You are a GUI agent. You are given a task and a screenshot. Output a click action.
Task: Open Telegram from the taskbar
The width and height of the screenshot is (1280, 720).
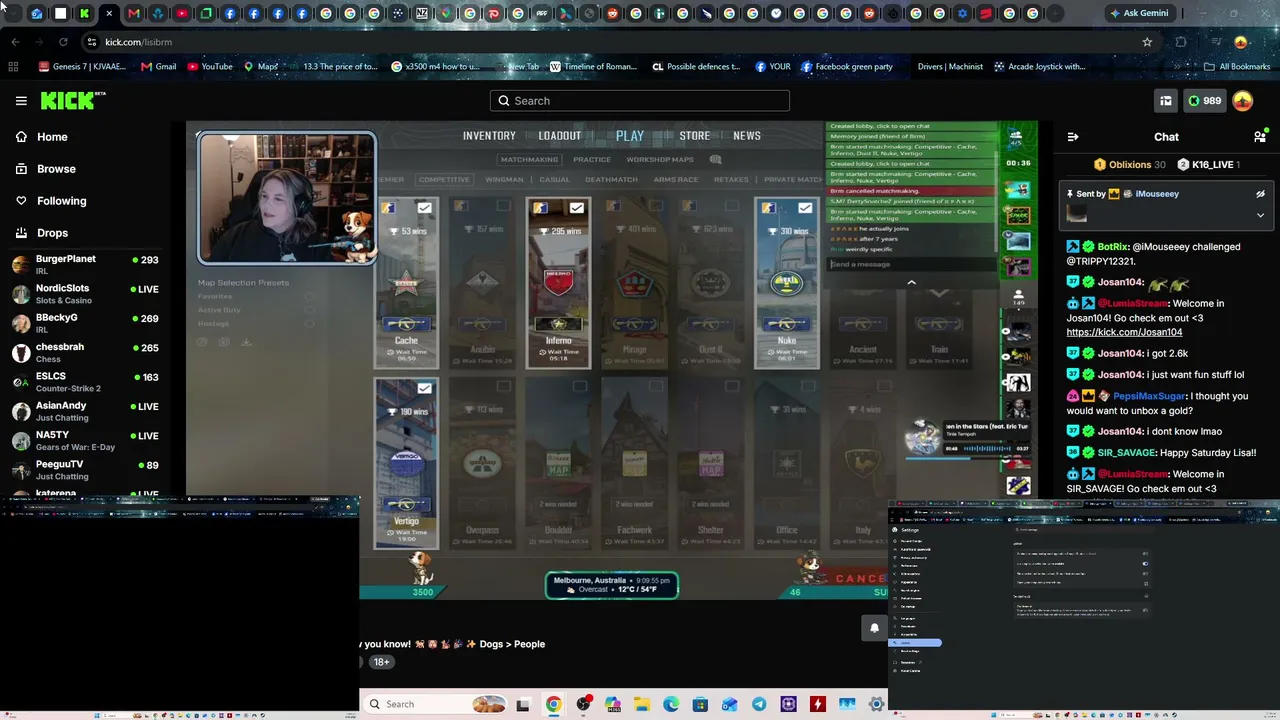(759, 704)
